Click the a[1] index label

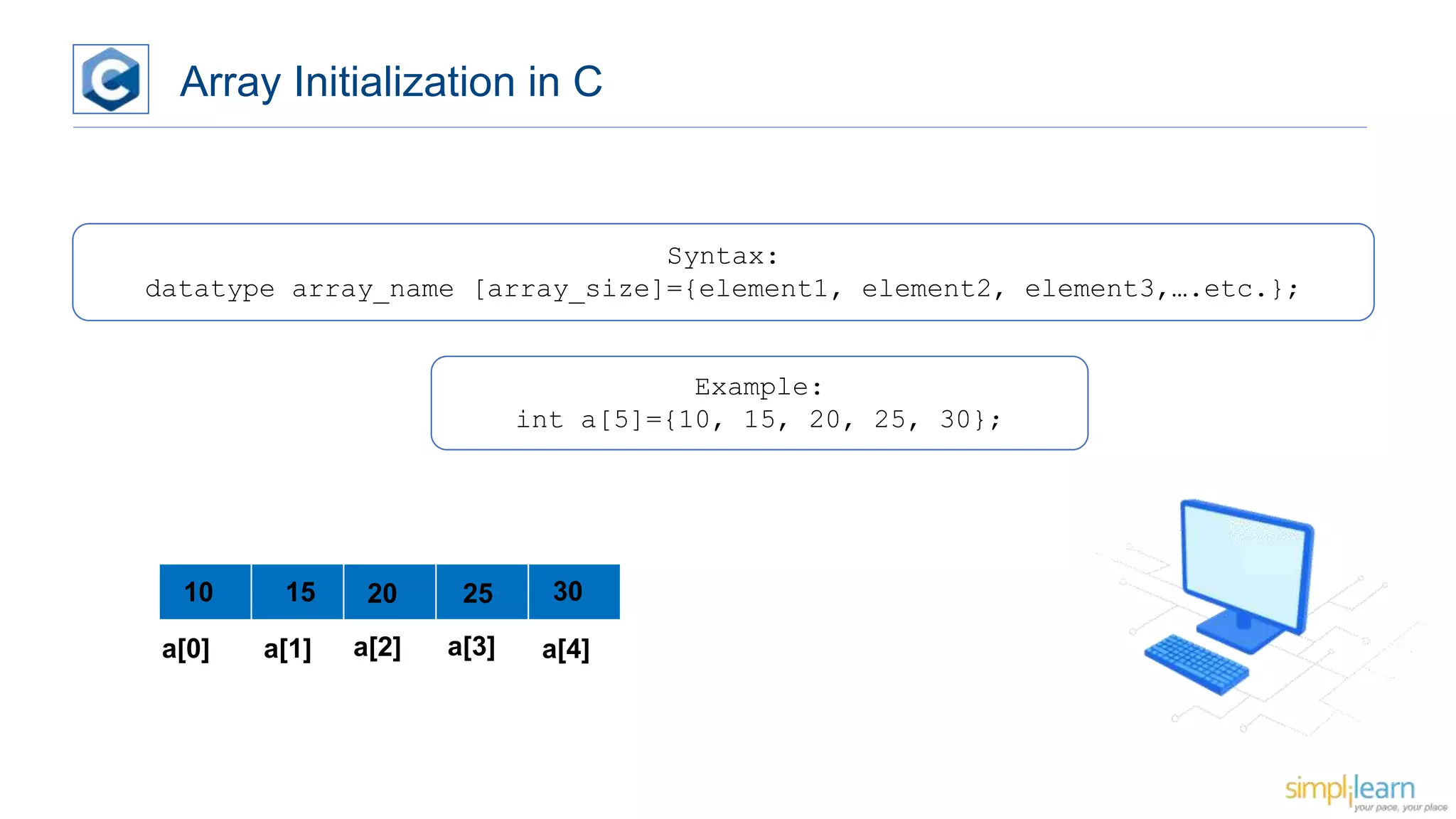coord(287,649)
